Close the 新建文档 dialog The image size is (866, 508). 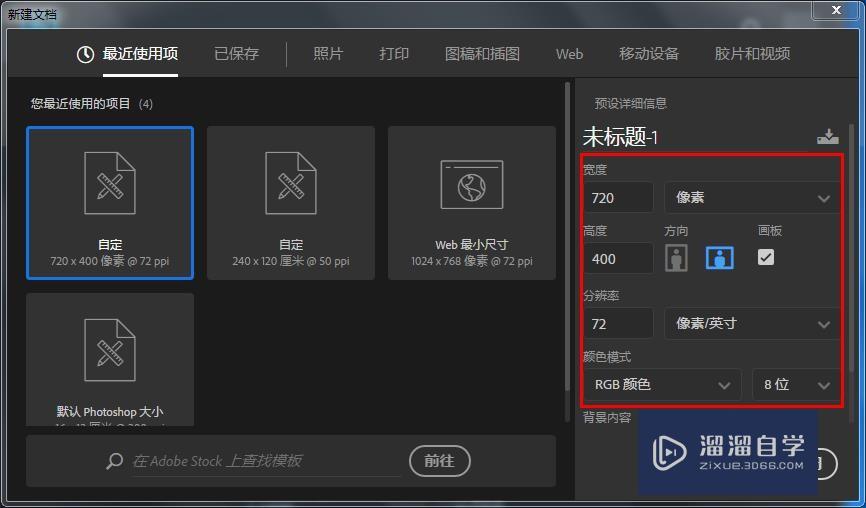pos(836,10)
